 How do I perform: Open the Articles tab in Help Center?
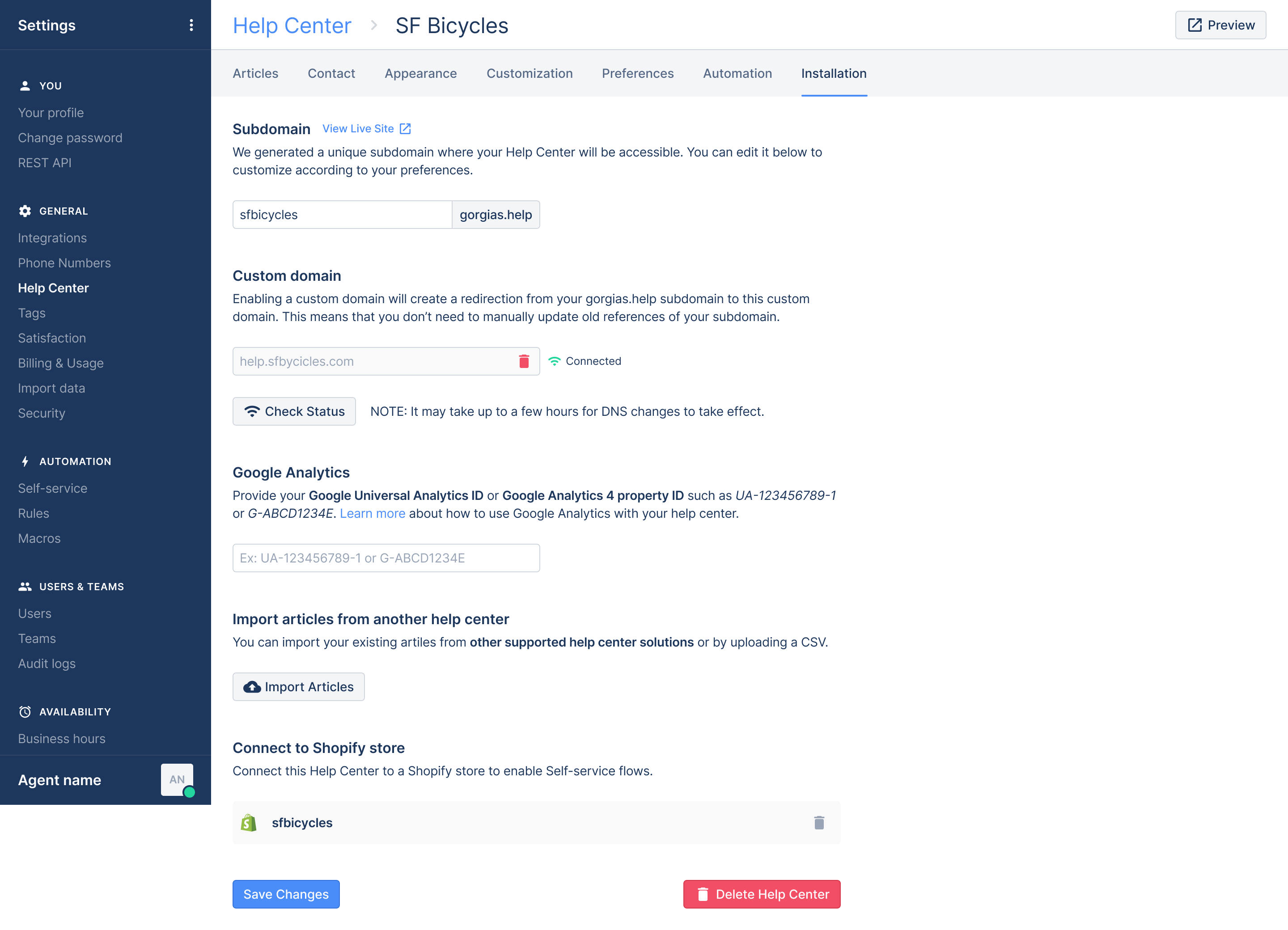pyautogui.click(x=256, y=72)
